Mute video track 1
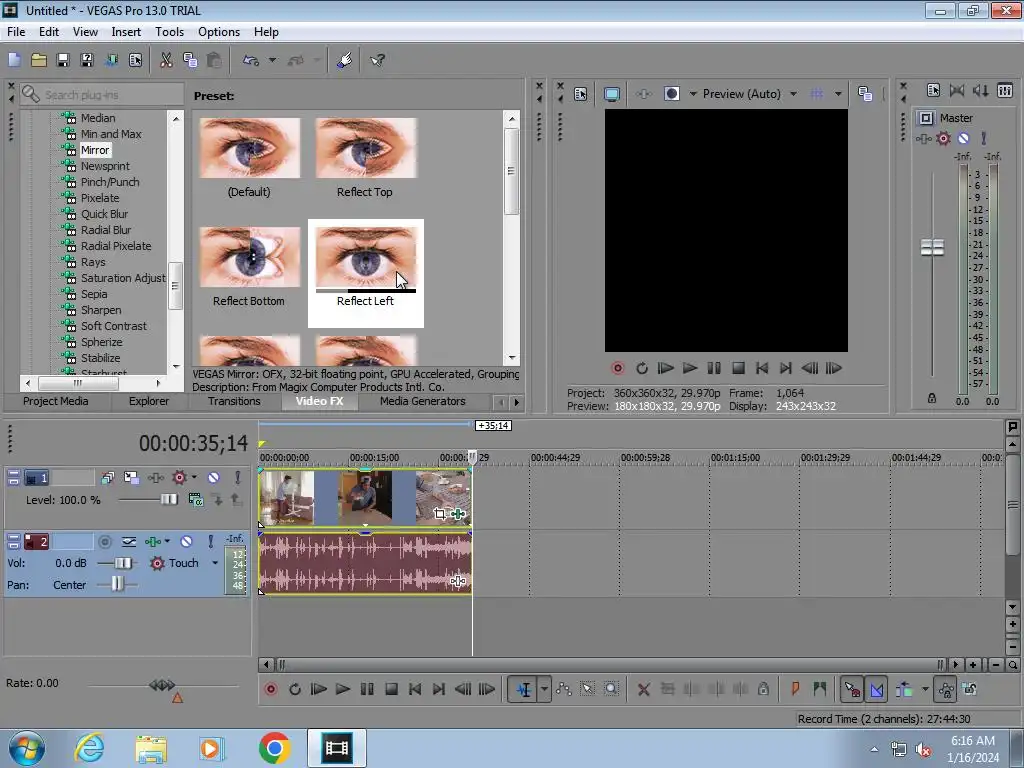This screenshot has height=768, width=1024. click(214, 478)
